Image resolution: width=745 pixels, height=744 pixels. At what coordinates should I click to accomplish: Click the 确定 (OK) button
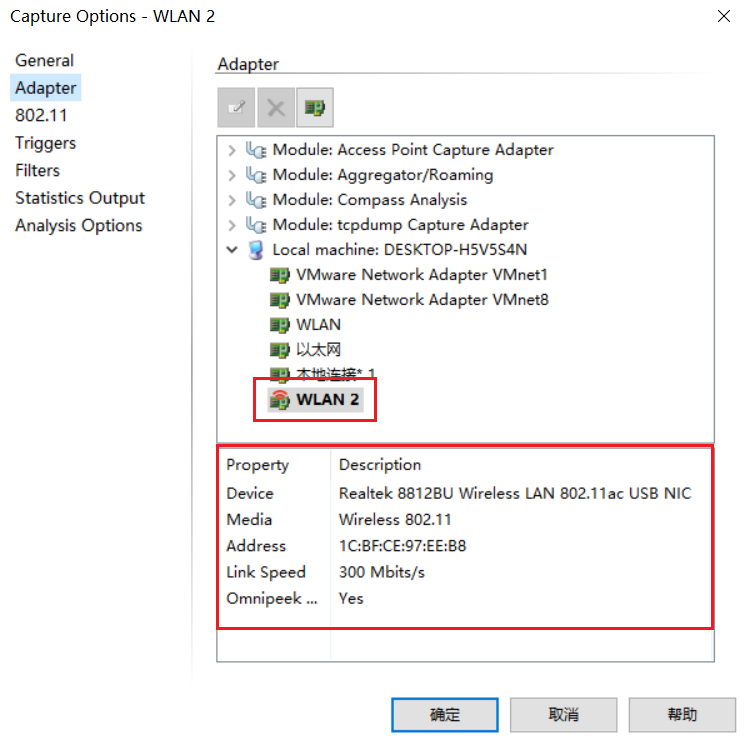(445, 715)
